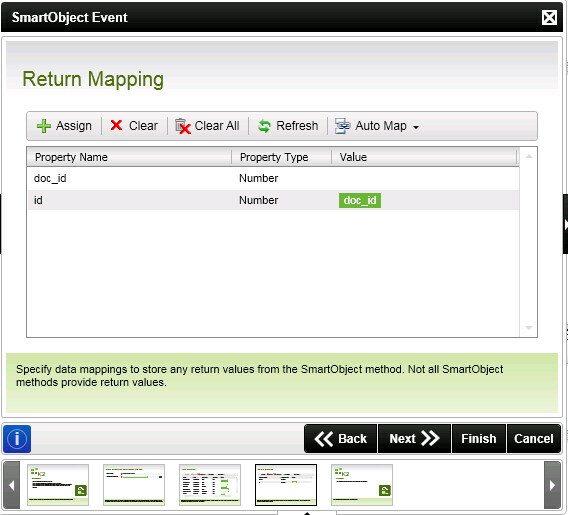Click the table scrollbar down arrow
This screenshot has width=568, height=515.
tap(529, 328)
